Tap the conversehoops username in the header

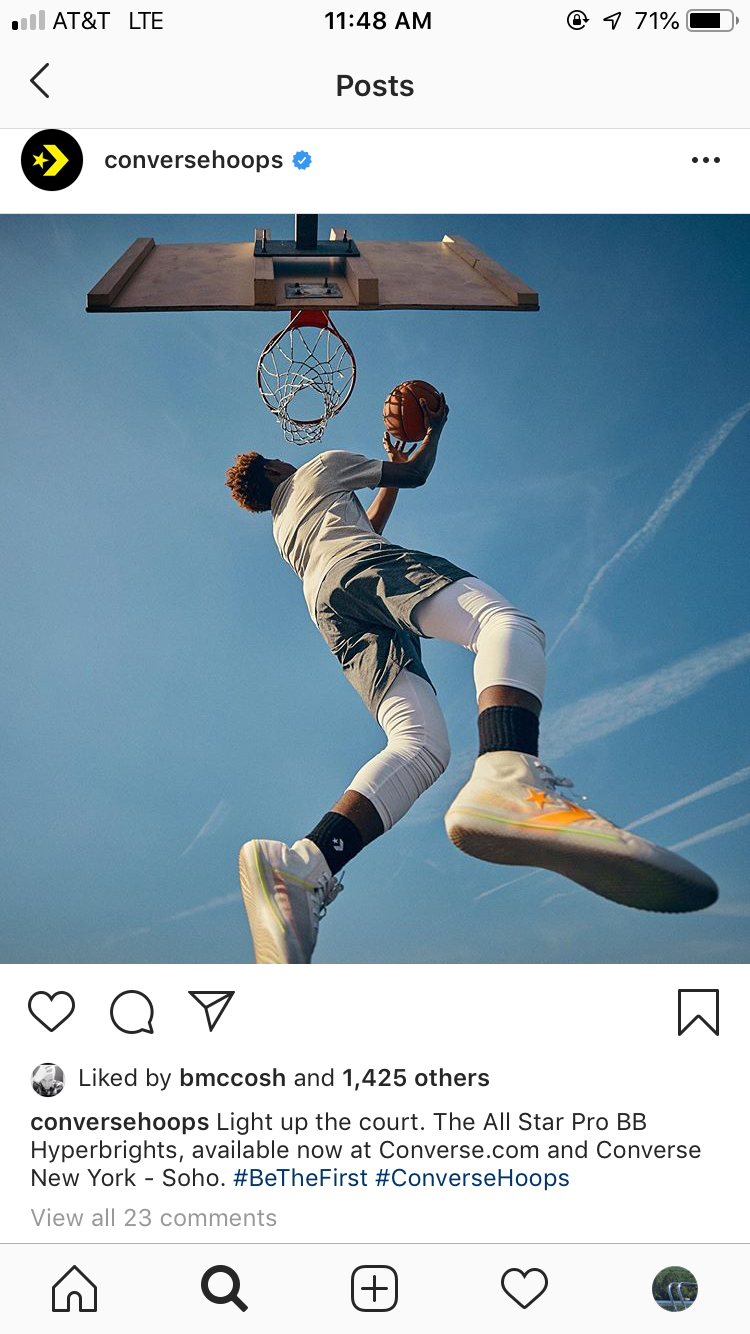click(x=193, y=160)
